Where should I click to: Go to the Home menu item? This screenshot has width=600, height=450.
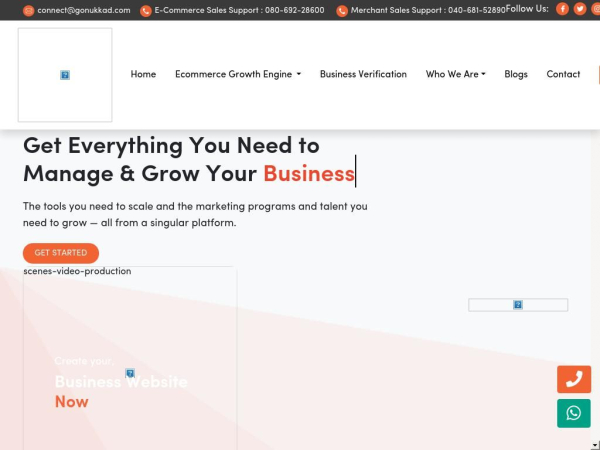coord(143,74)
